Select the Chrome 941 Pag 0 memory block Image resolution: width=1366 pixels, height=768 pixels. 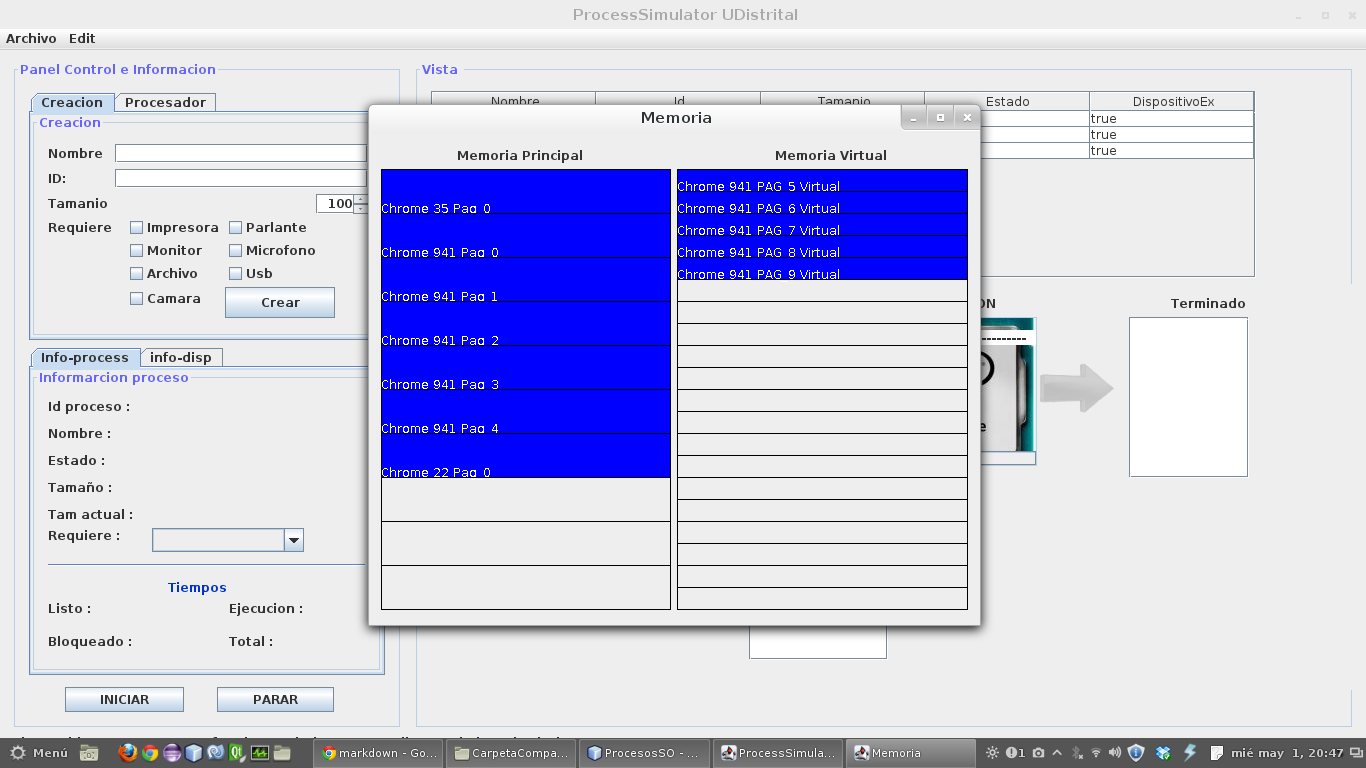coord(526,236)
